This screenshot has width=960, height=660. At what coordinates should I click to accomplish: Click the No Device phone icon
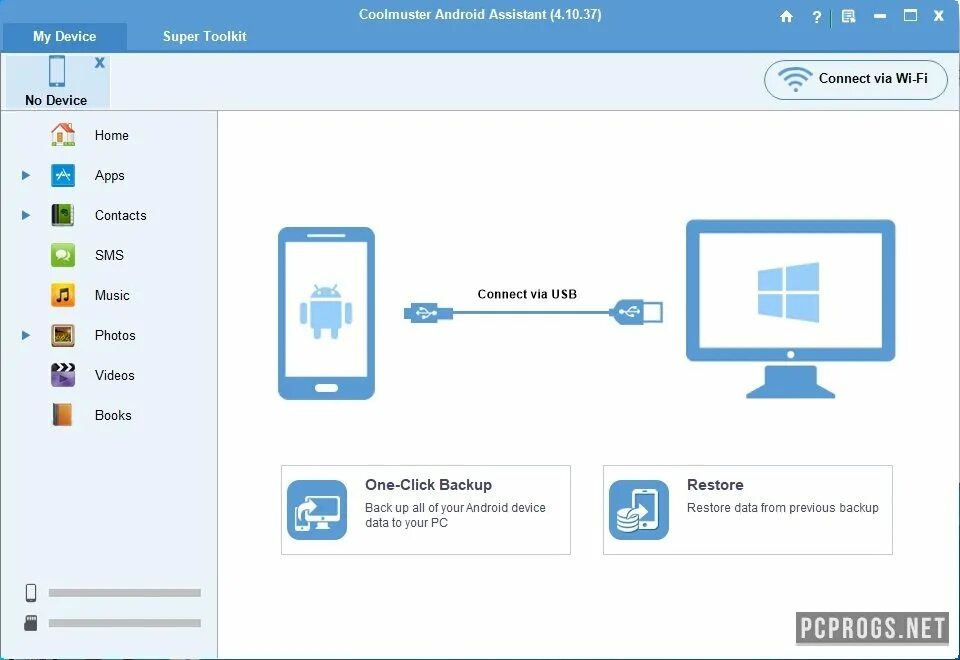point(57,71)
